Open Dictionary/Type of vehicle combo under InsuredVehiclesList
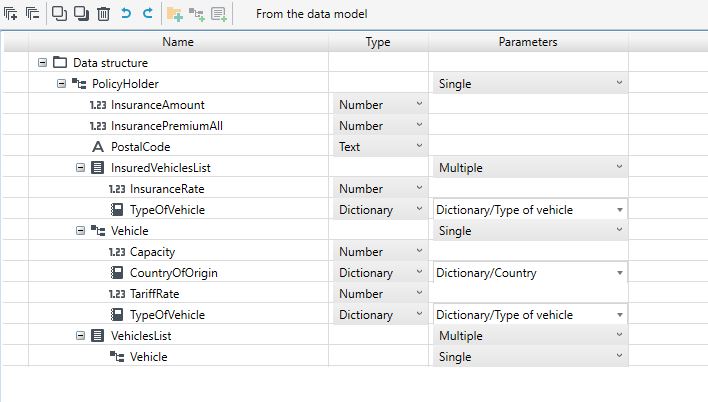This screenshot has height=402, width=708. [530, 210]
